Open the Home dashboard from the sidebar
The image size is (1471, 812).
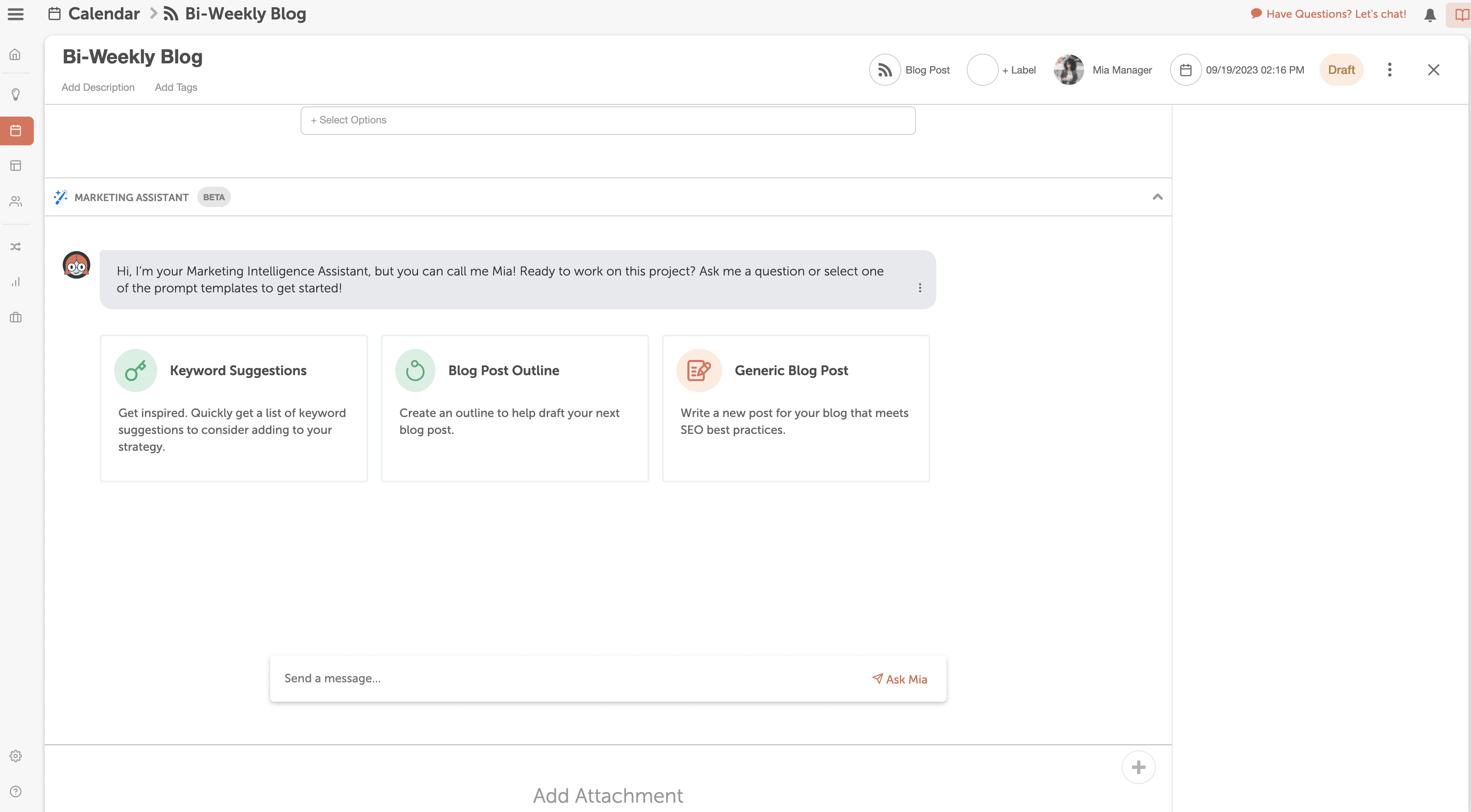pos(15,54)
